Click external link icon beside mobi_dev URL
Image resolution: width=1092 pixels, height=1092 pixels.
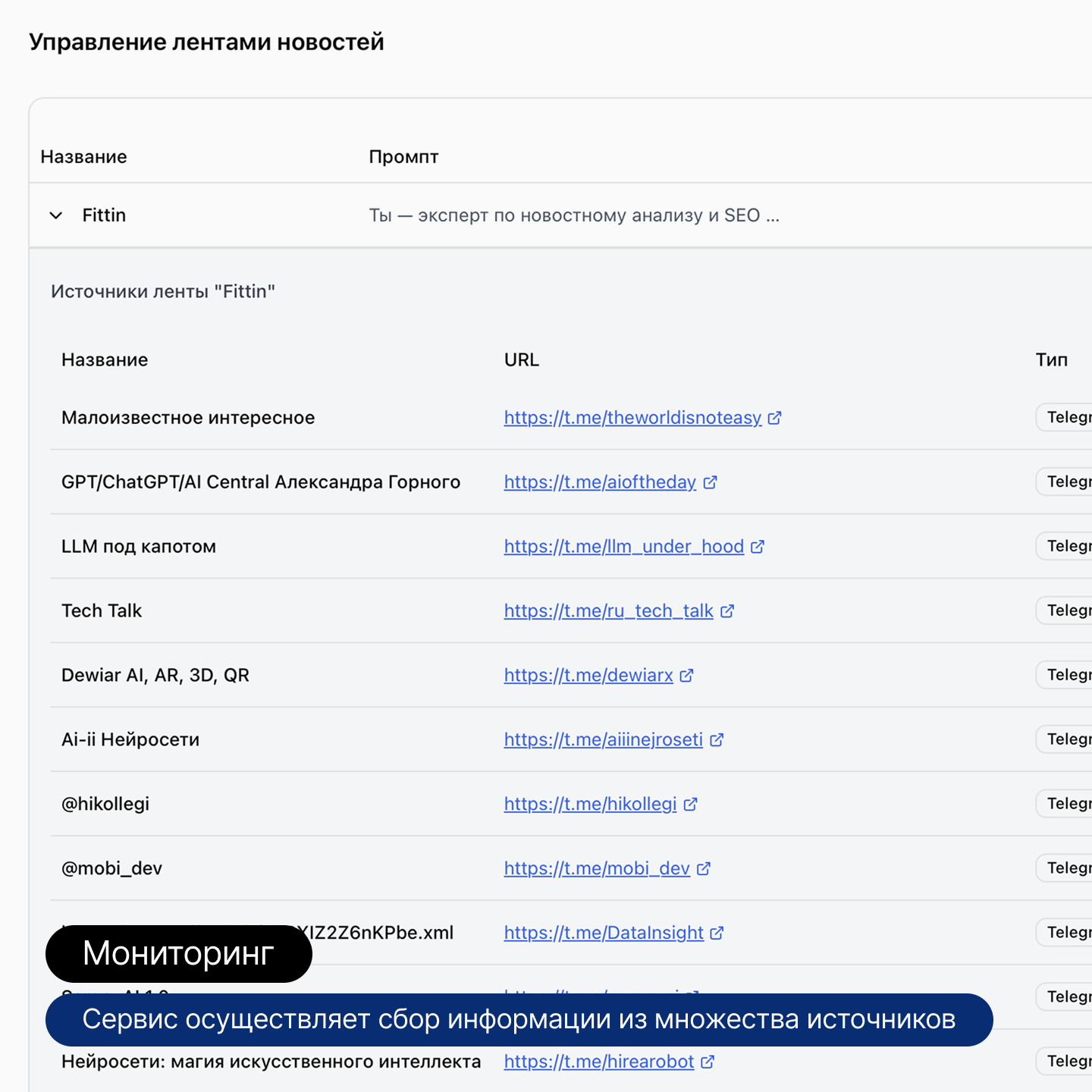pyautogui.click(x=704, y=869)
